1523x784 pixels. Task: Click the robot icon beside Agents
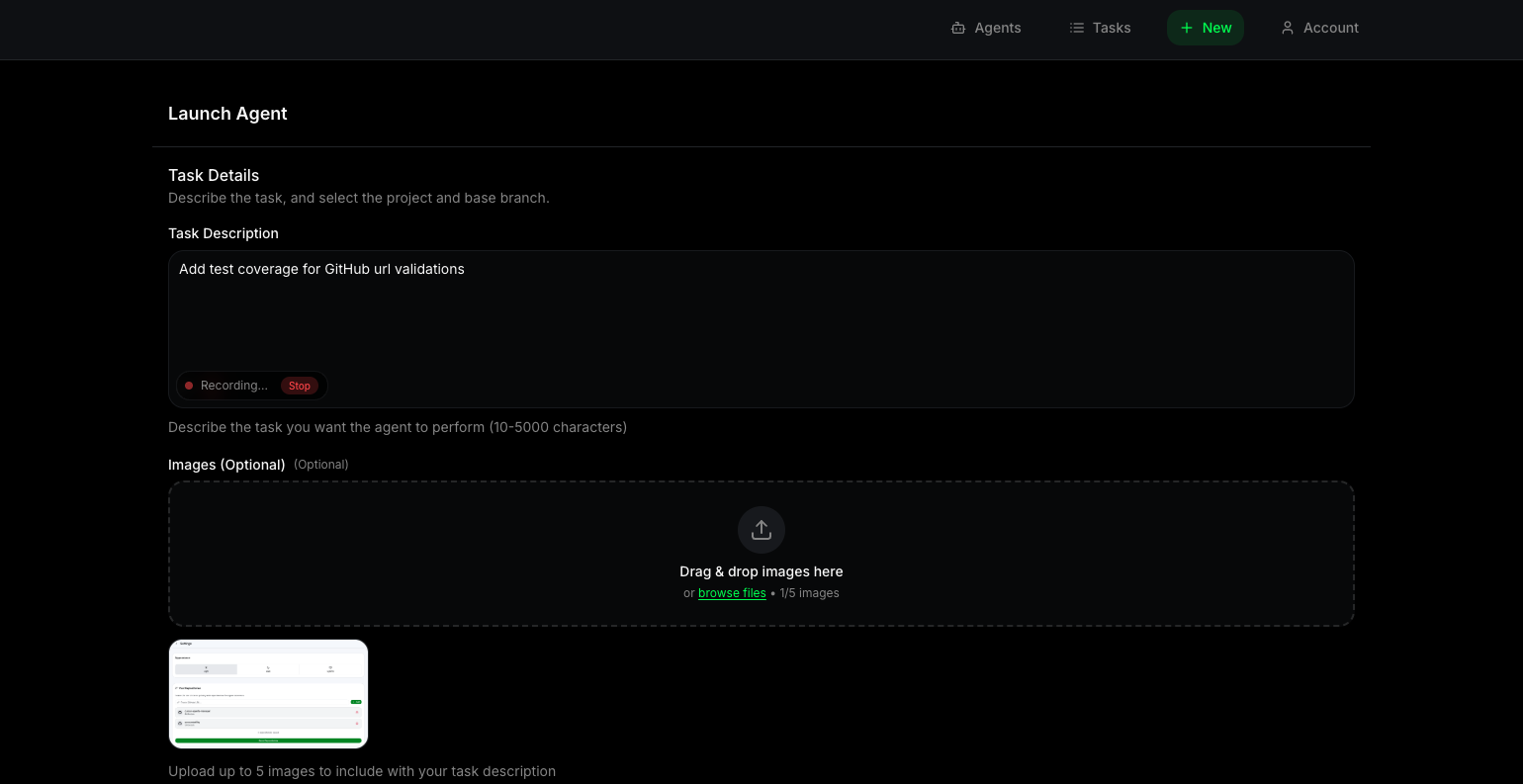pos(957,28)
